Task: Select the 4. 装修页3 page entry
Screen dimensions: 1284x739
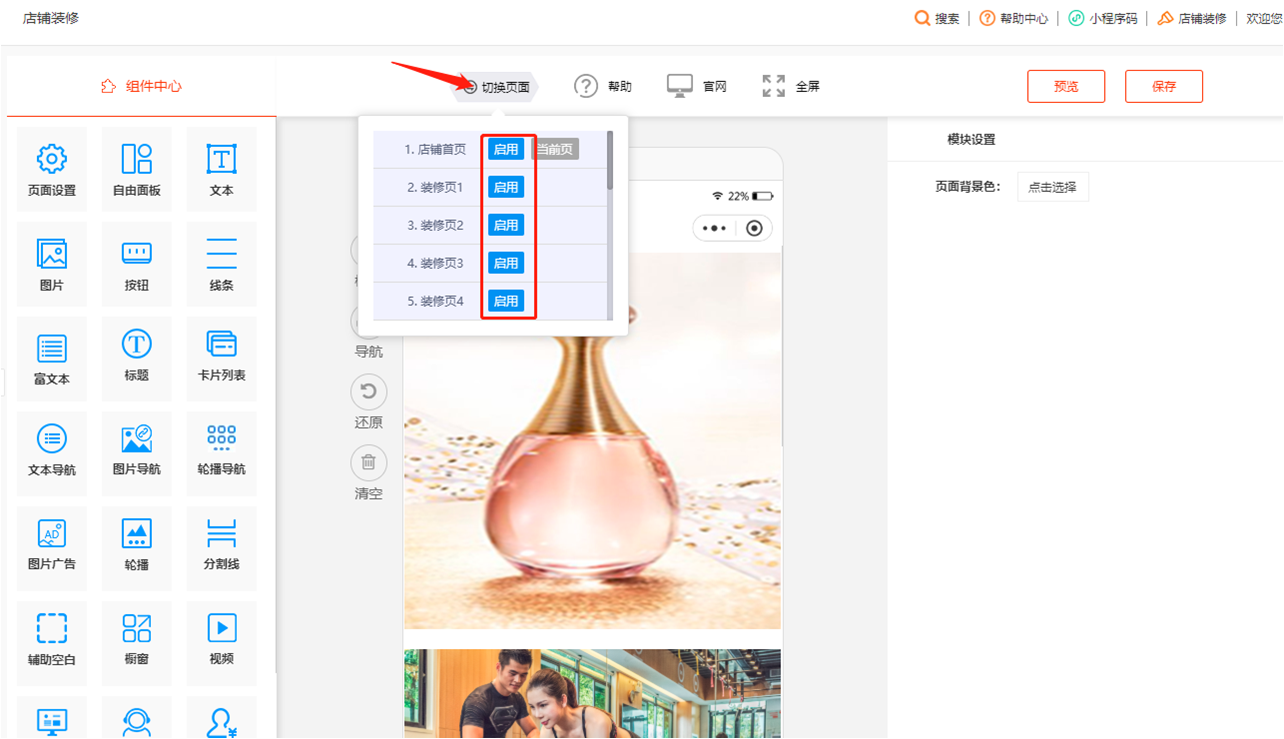Action: tap(435, 263)
